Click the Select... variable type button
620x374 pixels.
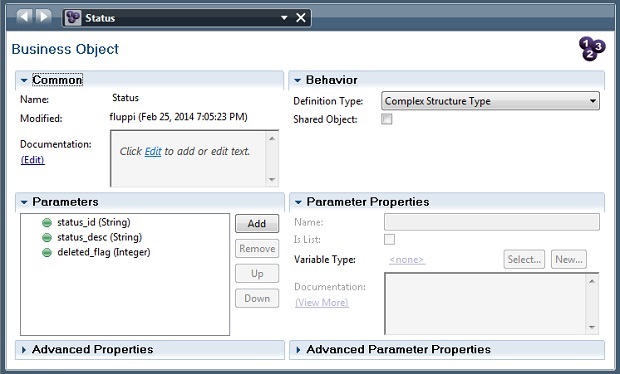tap(524, 259)
